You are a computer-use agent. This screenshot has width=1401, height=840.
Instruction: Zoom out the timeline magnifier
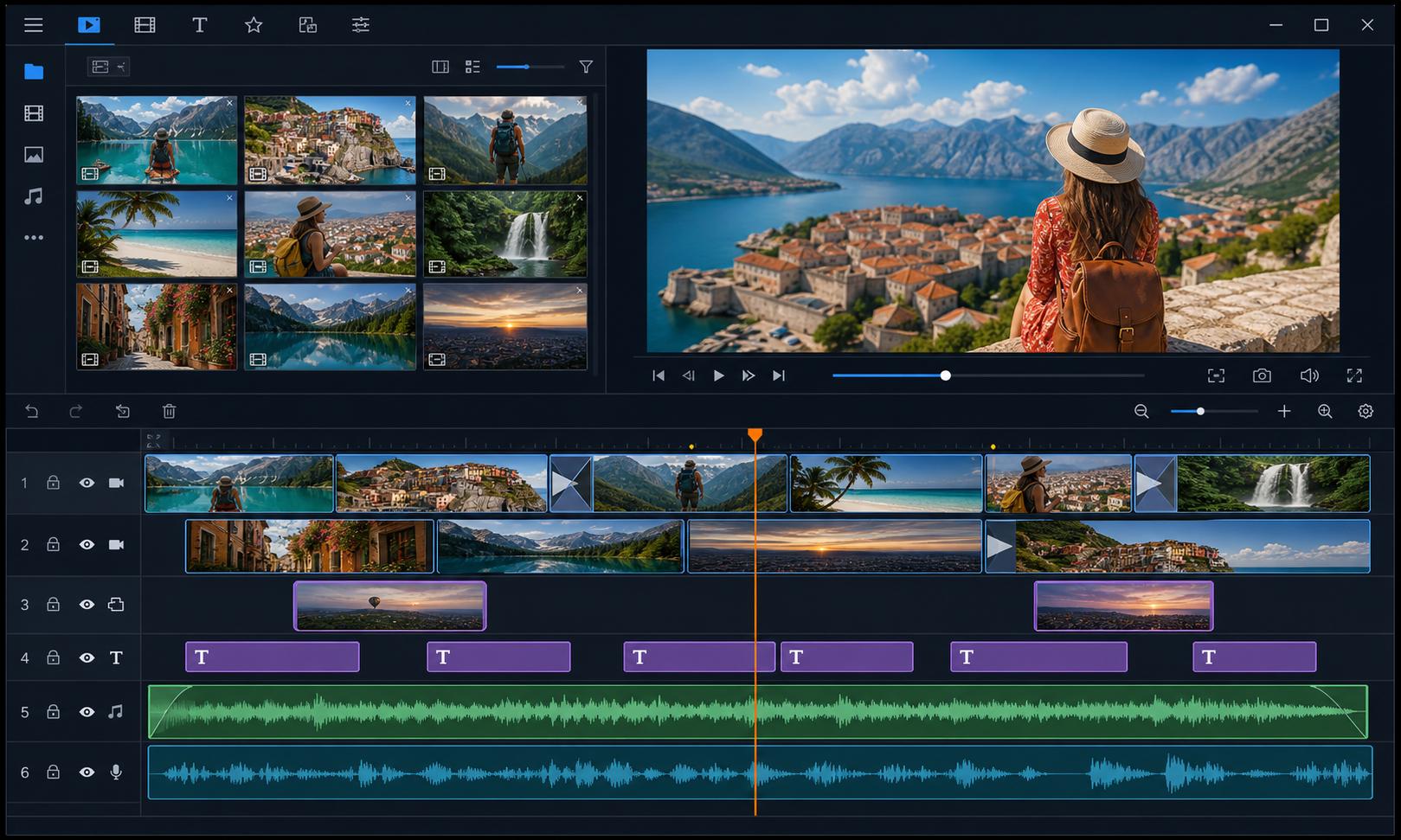click(x=1141, y=411)
